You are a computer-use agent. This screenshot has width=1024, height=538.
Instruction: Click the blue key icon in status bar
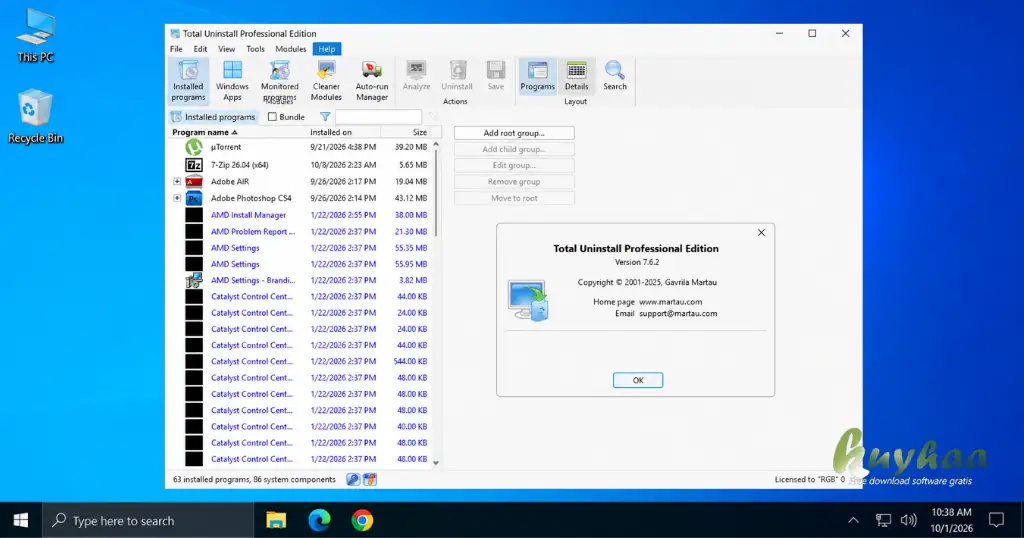353,479
